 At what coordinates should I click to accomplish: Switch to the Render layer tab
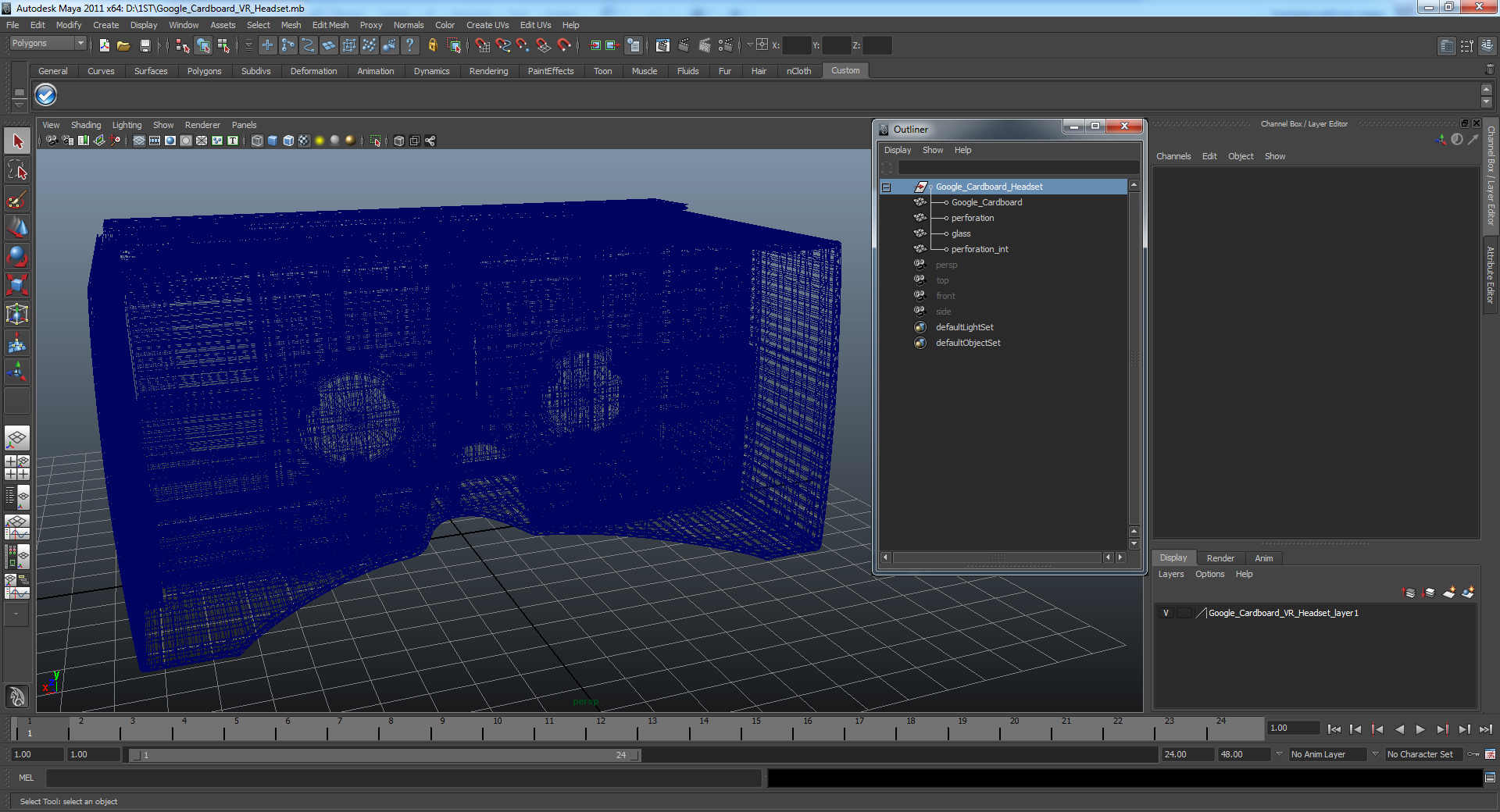click(x=1220, y=558)
